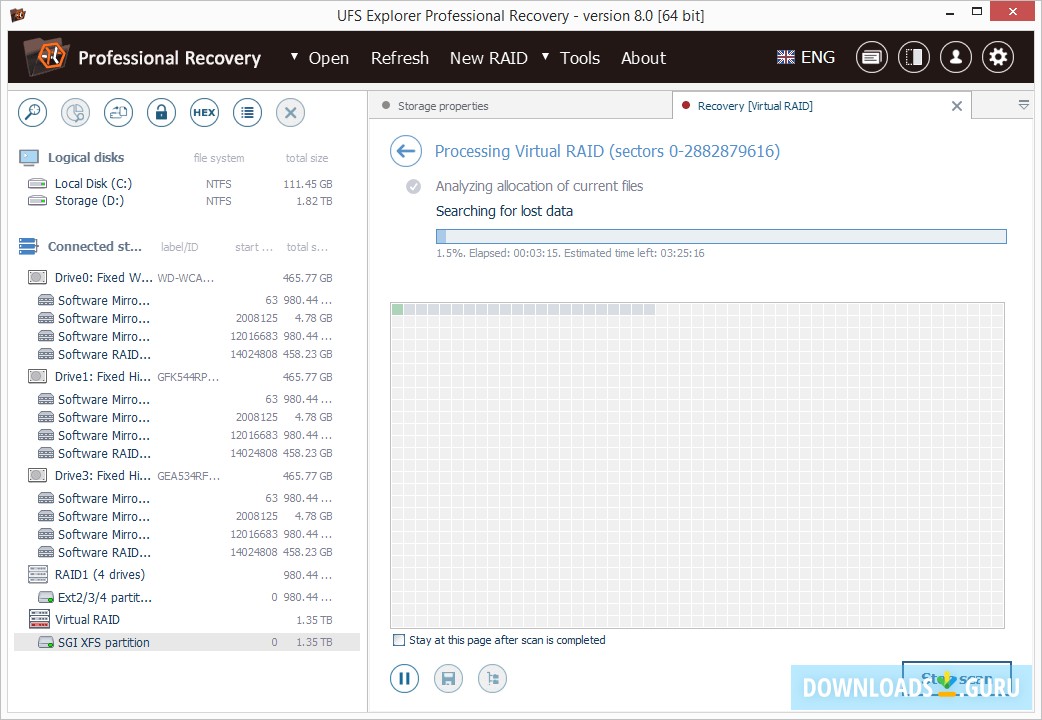
Task: Click the scan progress bar
Action: [x=721, y=237]
